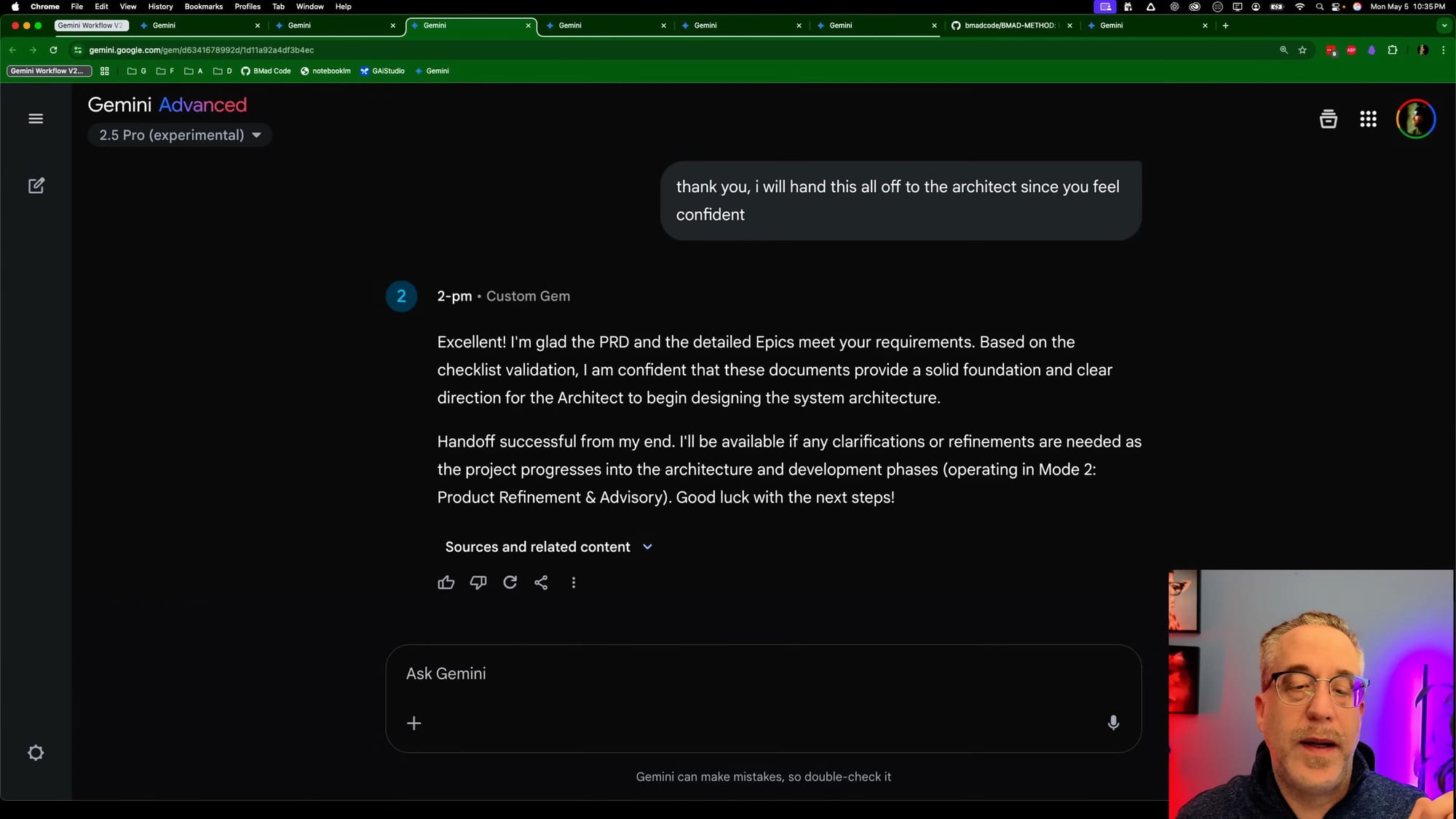This screenshot has width=1456, height=819.
Task: Open the three-dot more options menu below the response
Action: 574,582
